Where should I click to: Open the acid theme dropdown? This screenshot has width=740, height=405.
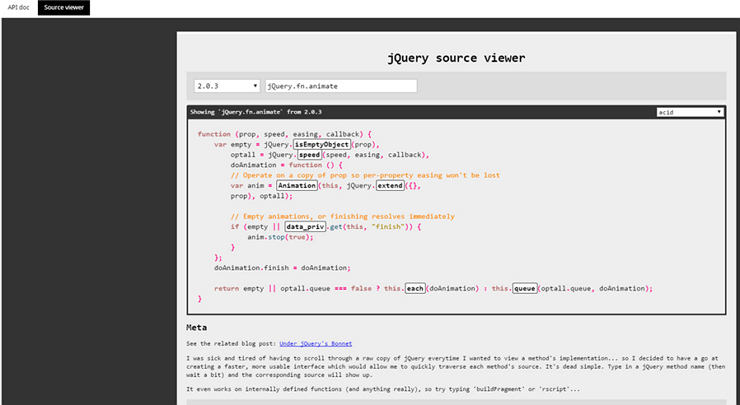(x=690, y=112)
